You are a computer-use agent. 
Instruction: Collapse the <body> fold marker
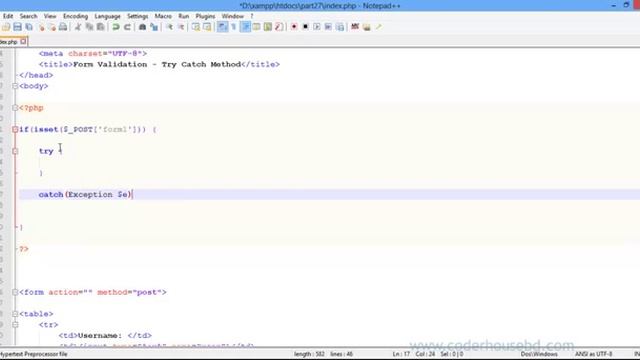point(15,86)
